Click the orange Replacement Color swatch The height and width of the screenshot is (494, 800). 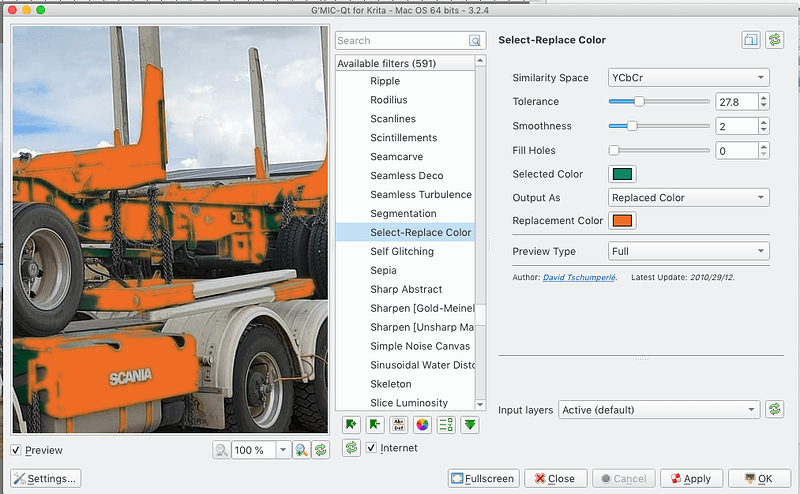click(622, 221)
